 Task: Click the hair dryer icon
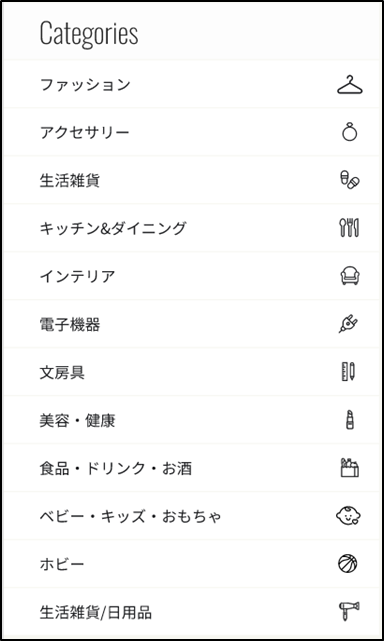click(x=349, y=612)
